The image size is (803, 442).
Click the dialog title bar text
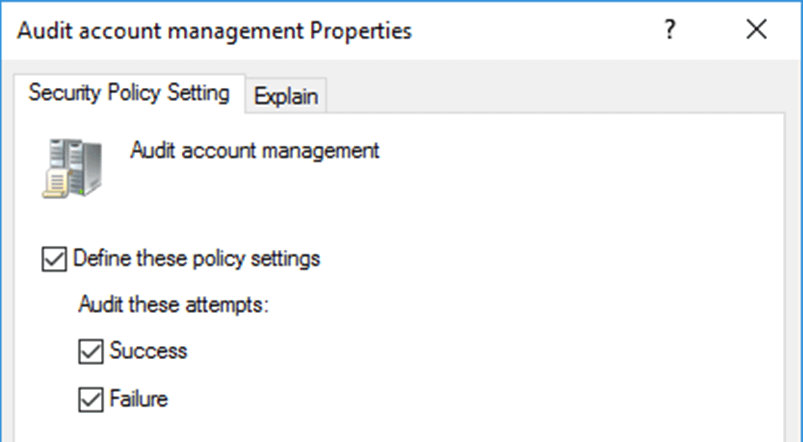(x=215, y=31)
